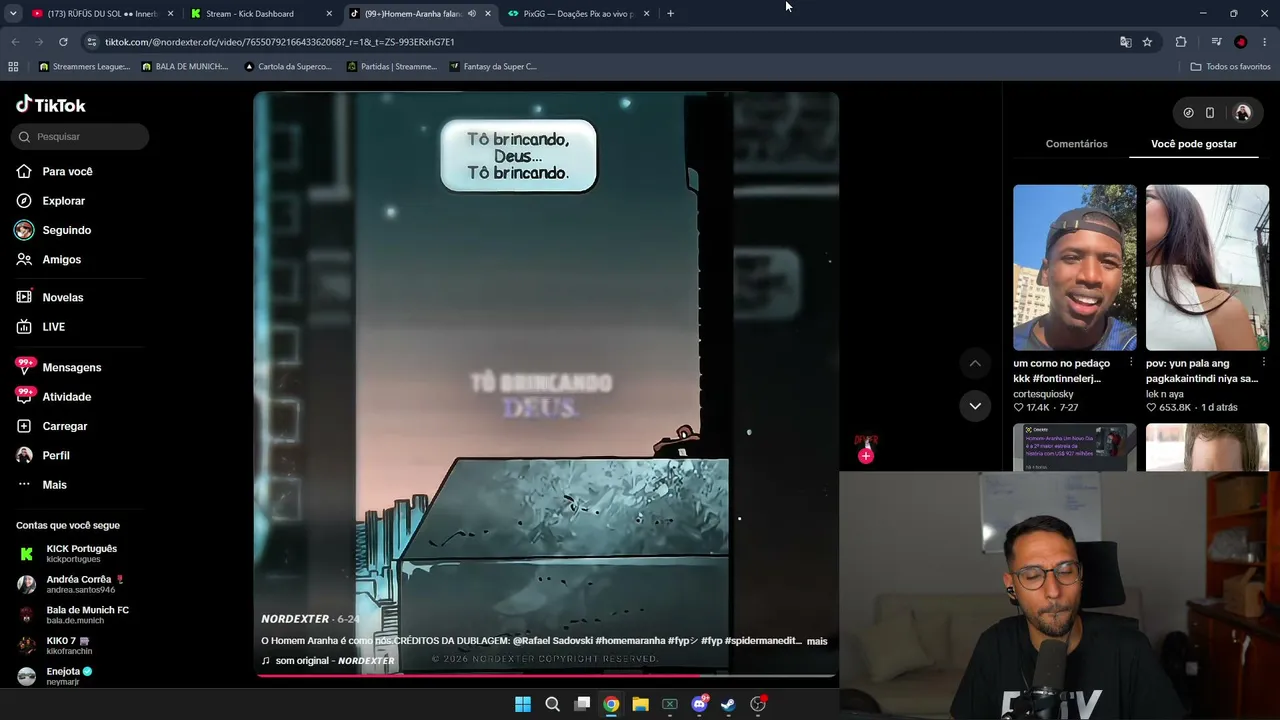Switch to the RÜFÜS DU SOL YouTube tab

coord(101,14)
